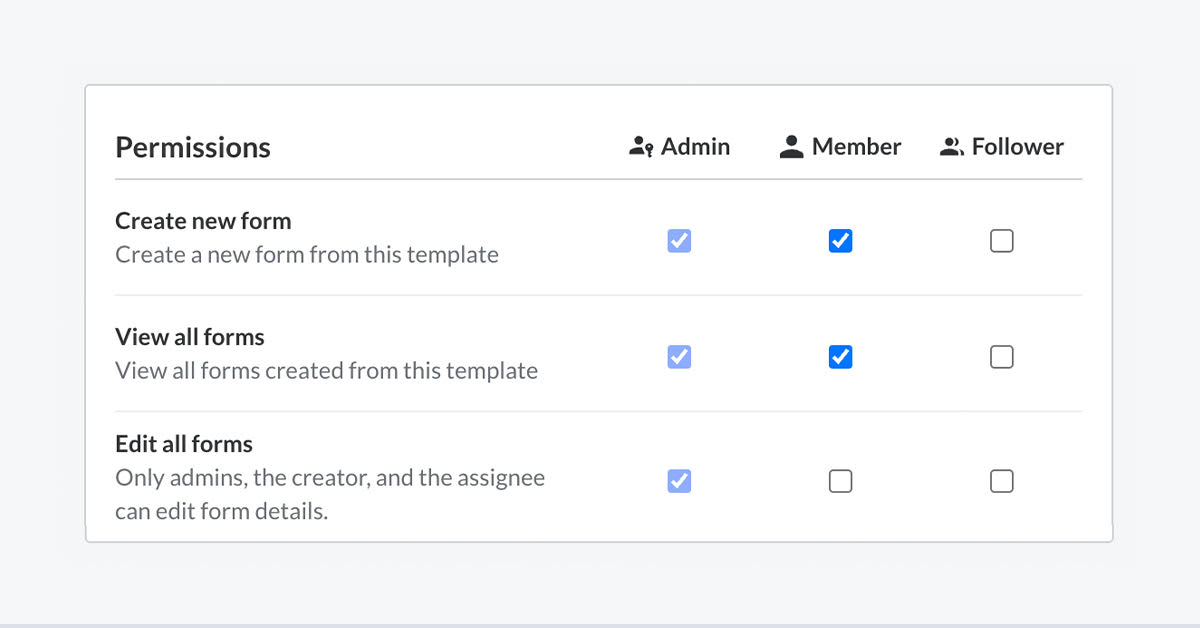The image size is (1200, 628).
Task: Enable Edit all forms for Member
Action: click(840, 481)
